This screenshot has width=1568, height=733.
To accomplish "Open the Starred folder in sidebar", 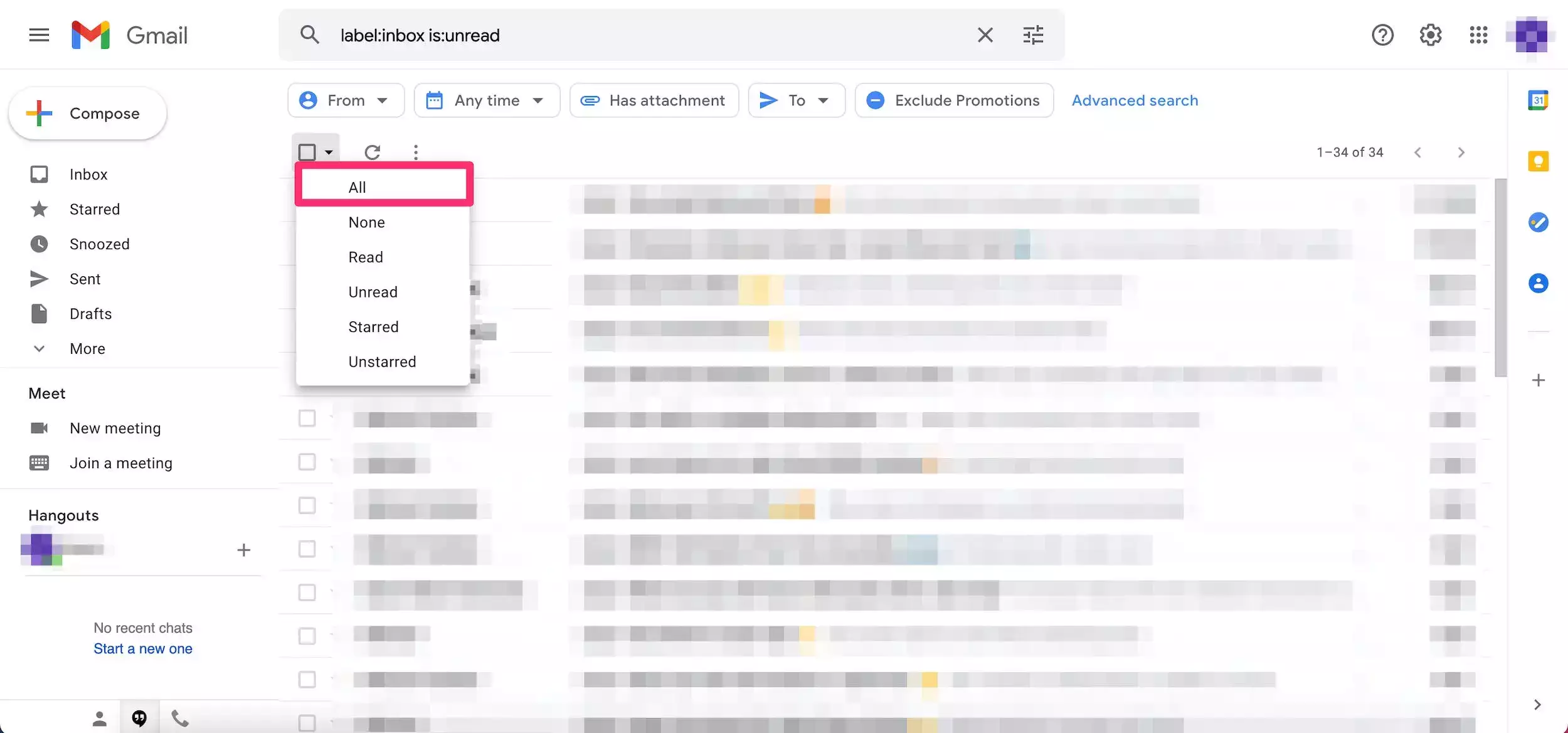I will (94, 210).
